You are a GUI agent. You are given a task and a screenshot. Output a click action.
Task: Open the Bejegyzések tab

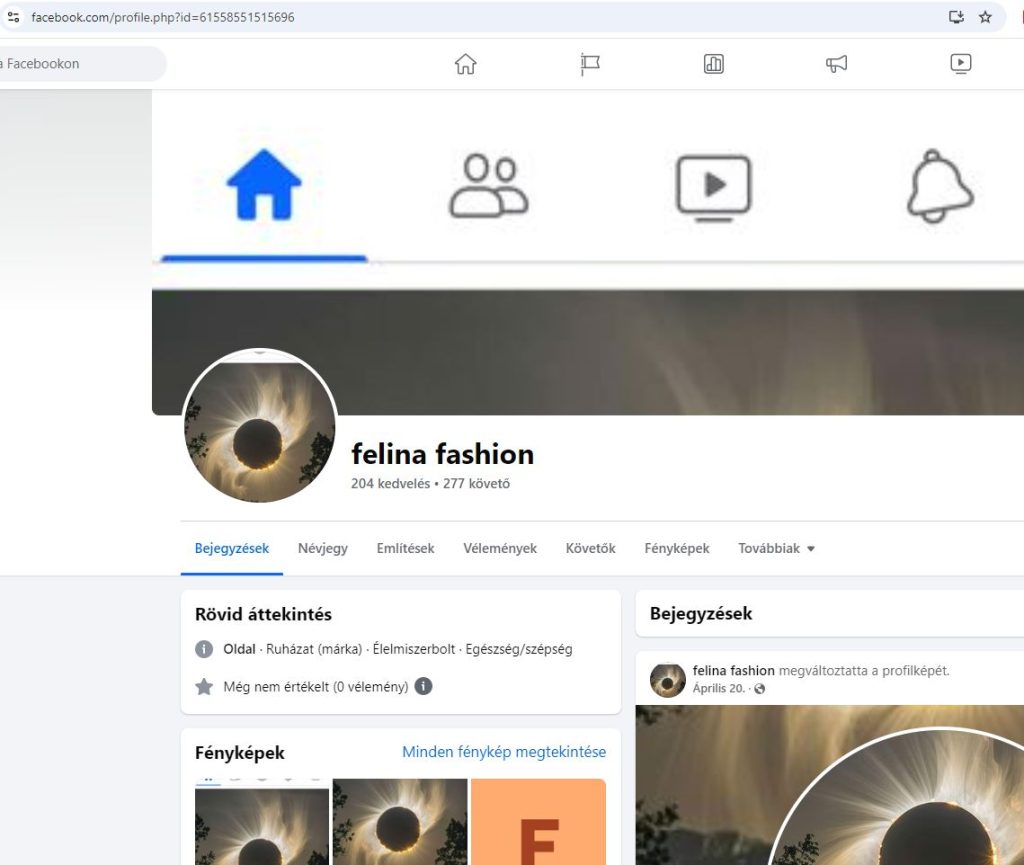click(232, 548)
